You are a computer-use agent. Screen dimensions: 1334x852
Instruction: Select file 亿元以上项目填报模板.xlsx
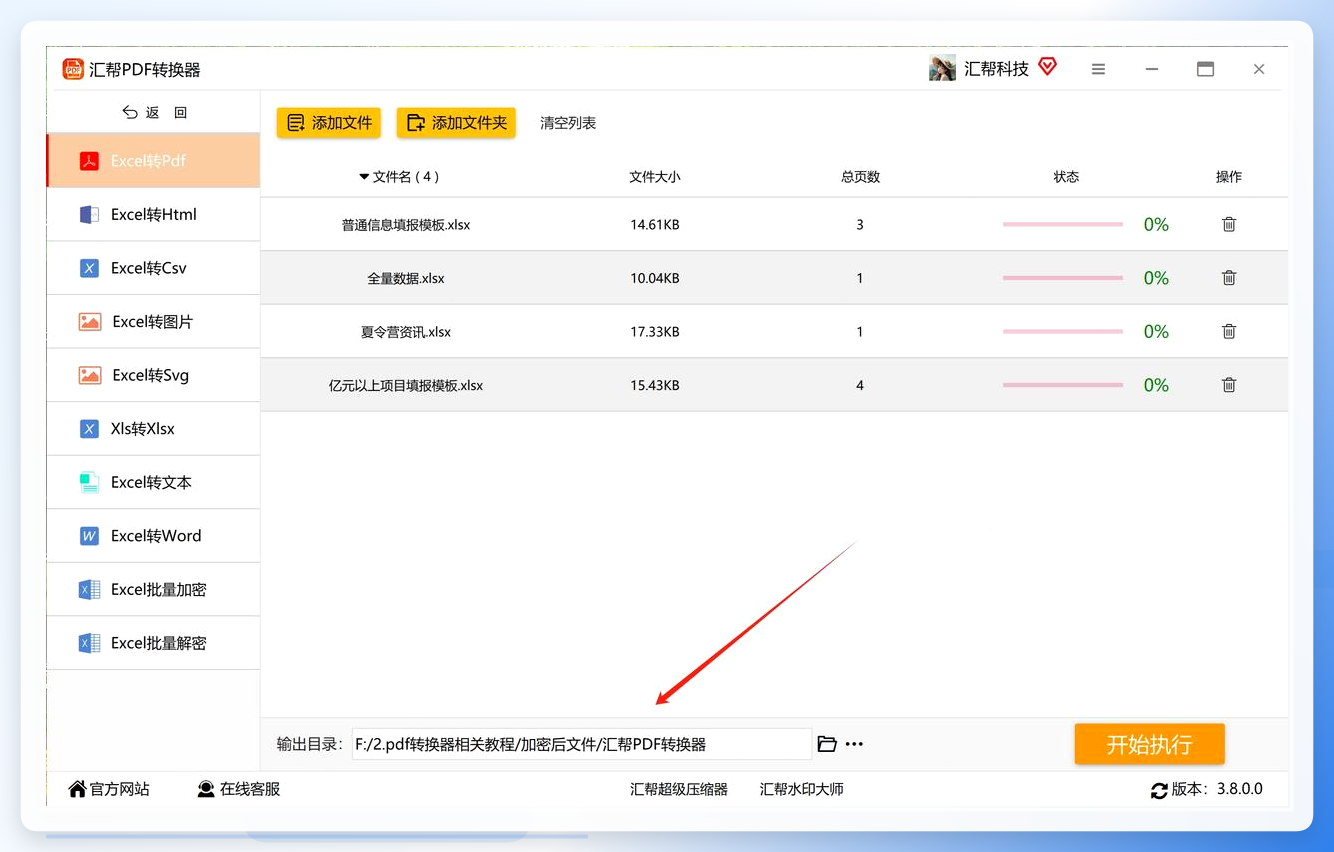click(406, 385)
